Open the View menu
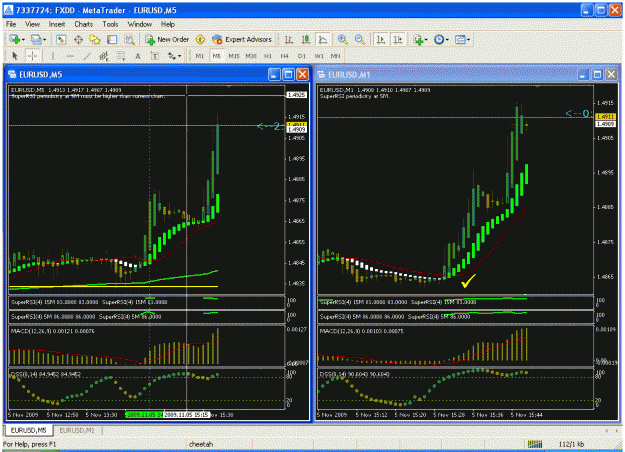 point(32,24)
